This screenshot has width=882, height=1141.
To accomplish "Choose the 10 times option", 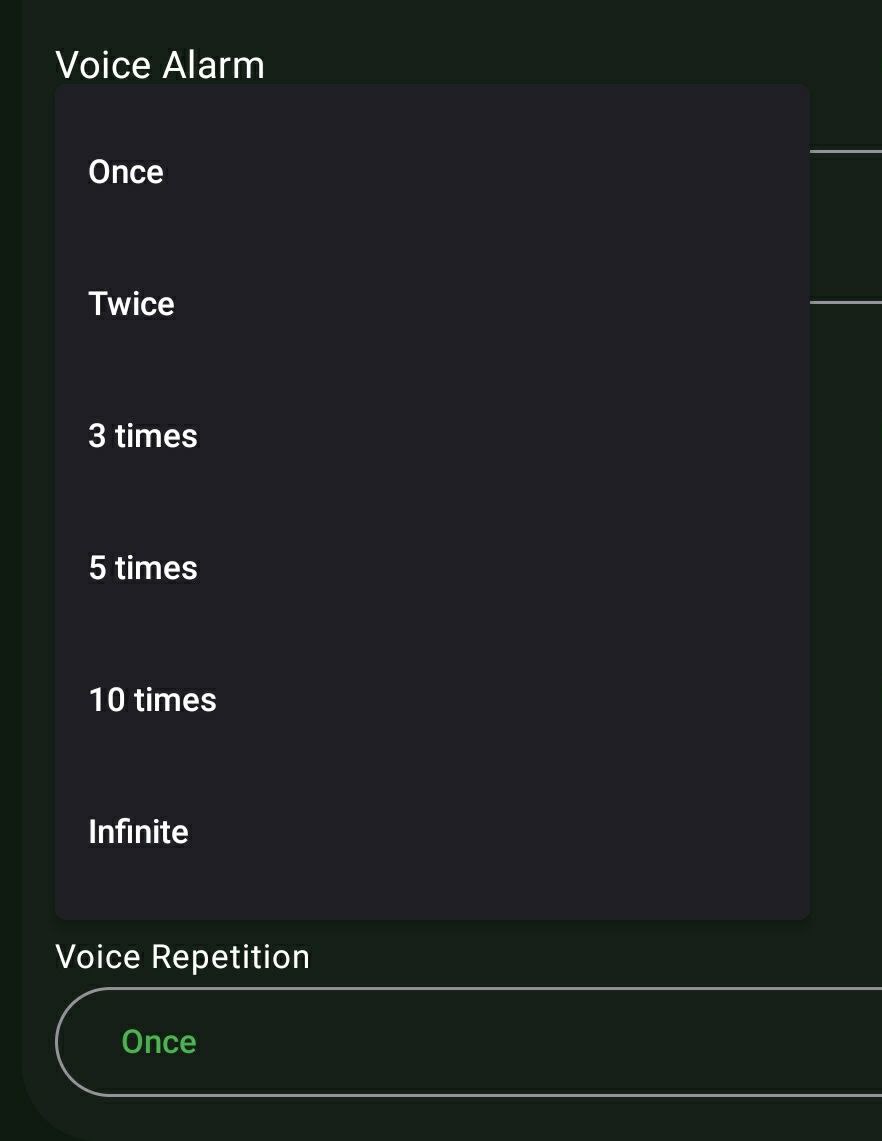I will tap(152, 700).
